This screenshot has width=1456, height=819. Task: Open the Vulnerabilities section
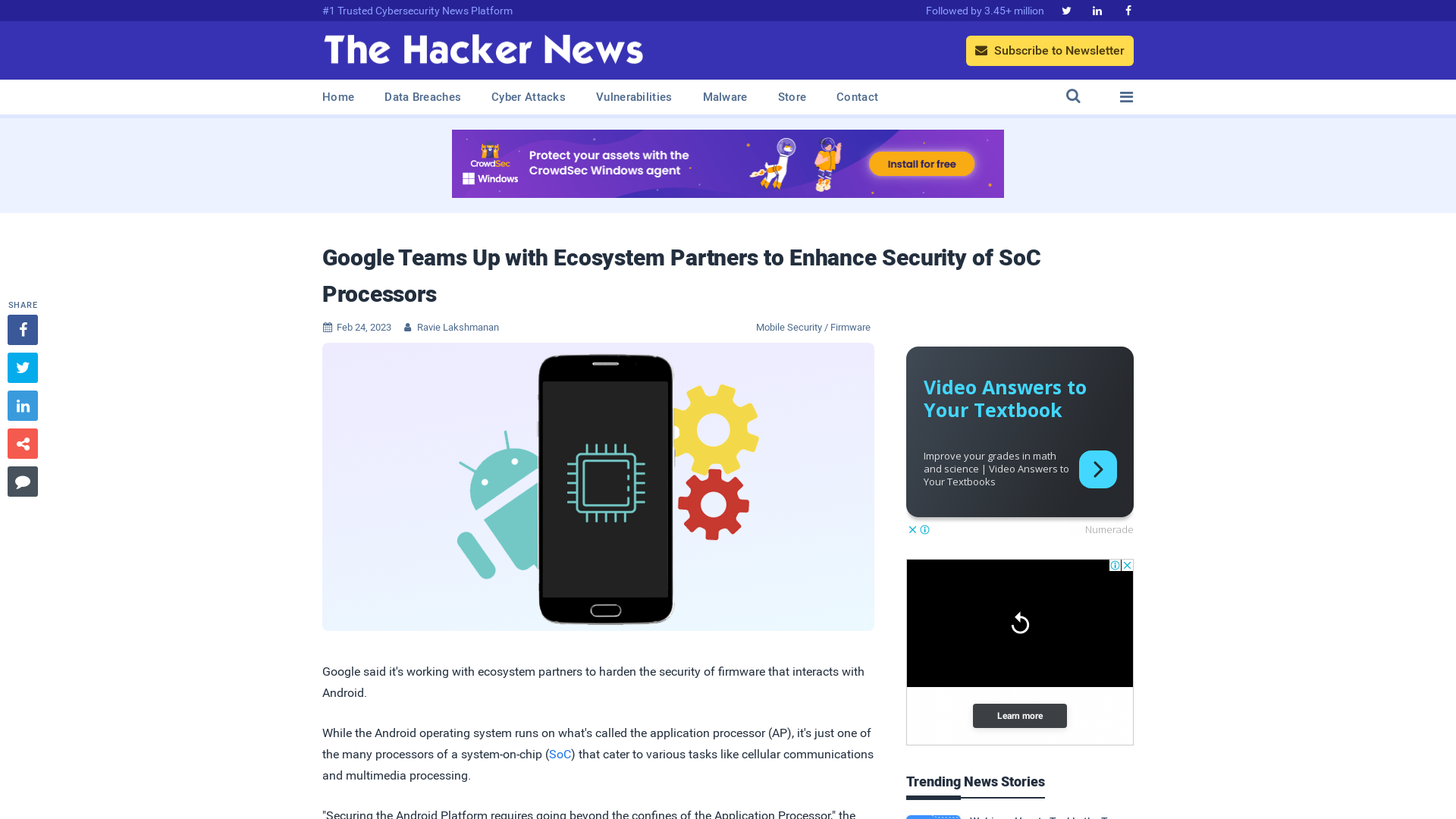point(633,96)
